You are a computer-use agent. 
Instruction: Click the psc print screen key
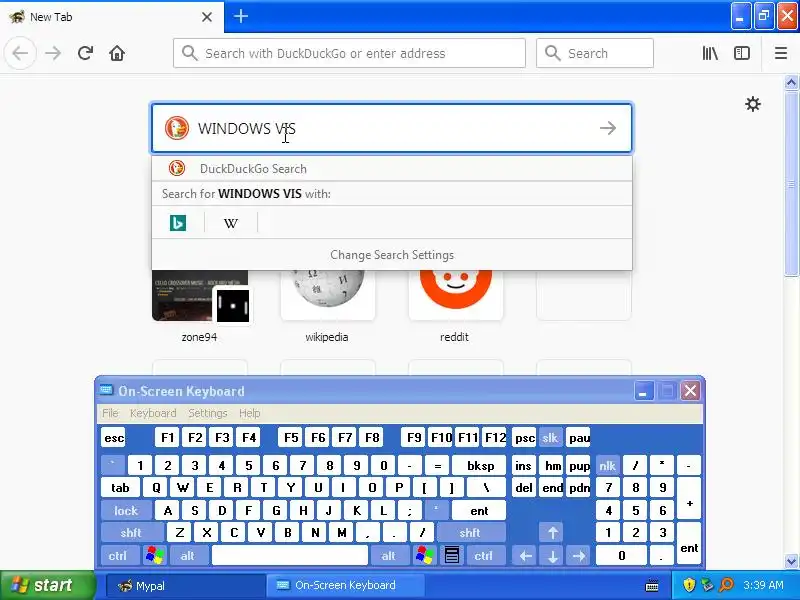coord(524,438)
